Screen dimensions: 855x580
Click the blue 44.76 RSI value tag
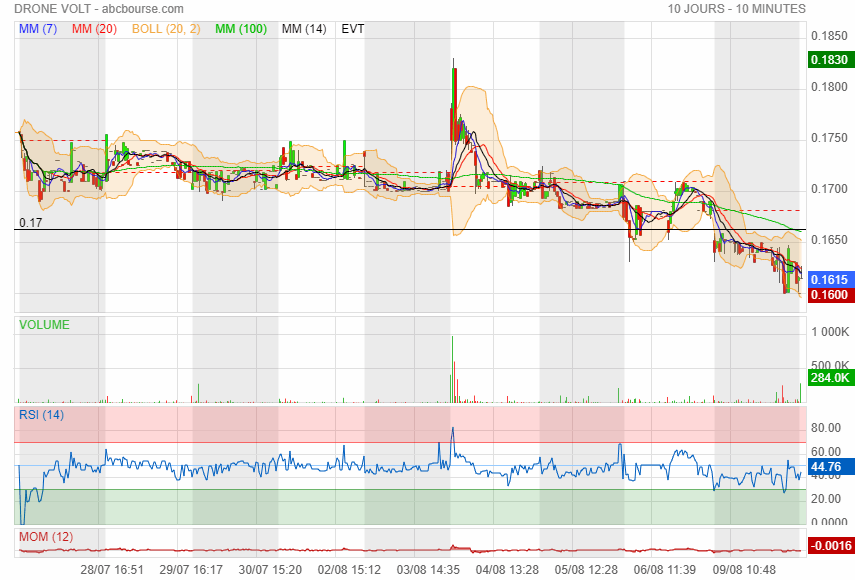[x=831, y=467]
